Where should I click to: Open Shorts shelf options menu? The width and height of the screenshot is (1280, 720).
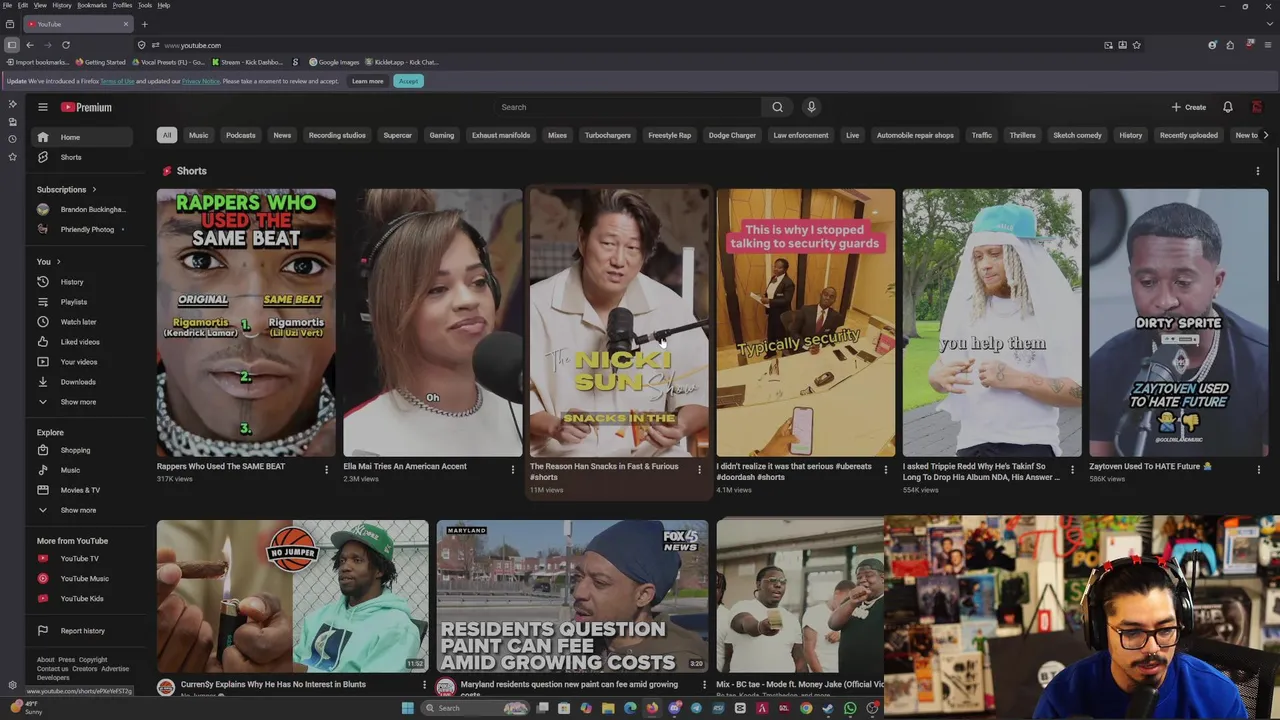pos(1258,171)
